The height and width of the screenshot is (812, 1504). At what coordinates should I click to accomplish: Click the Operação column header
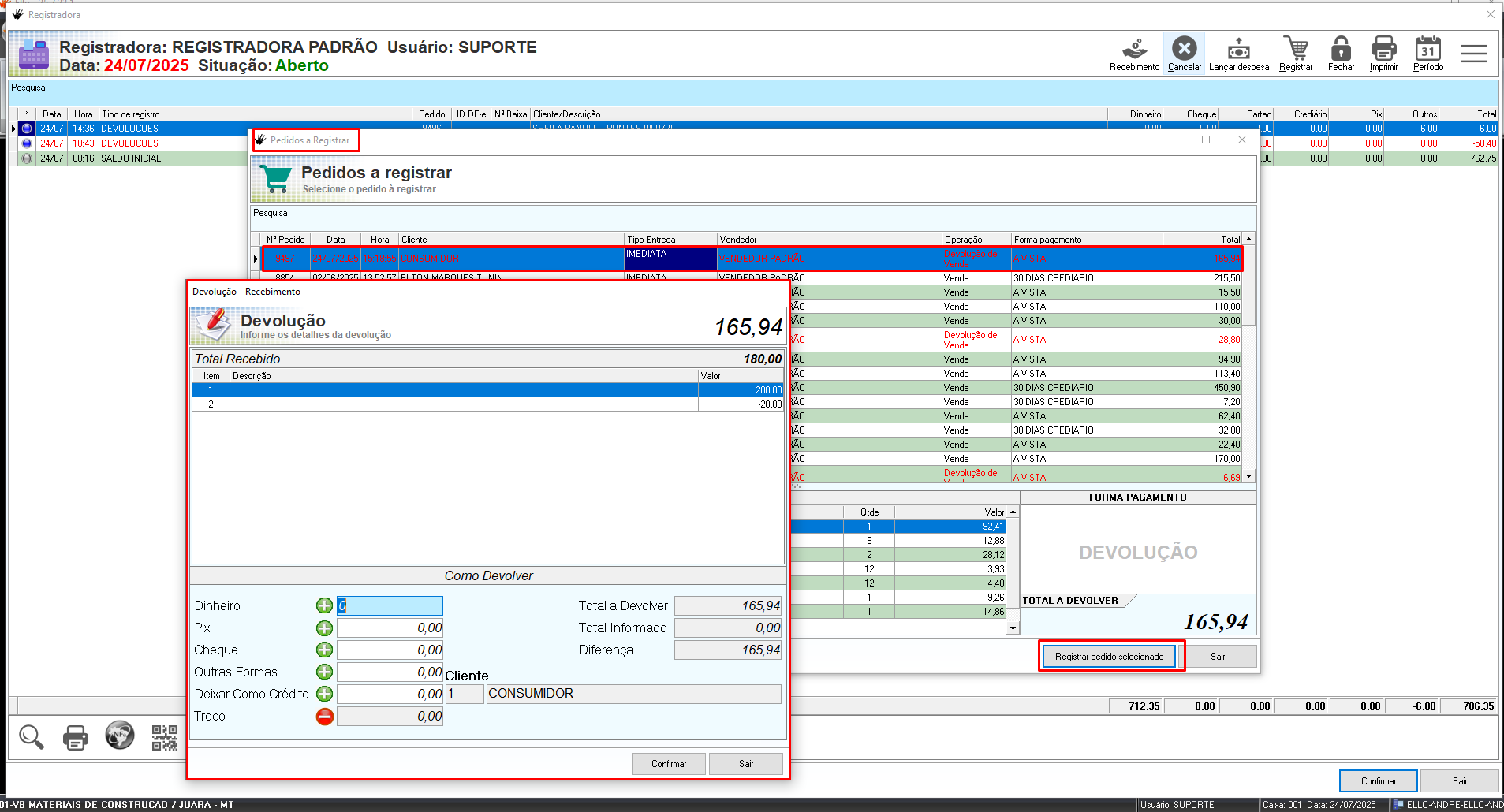(x=976, y=240)
